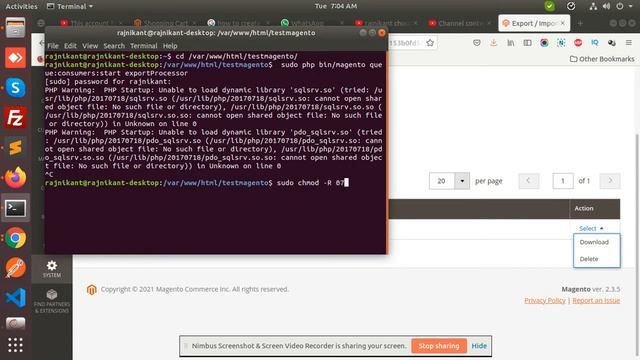Open Google Chrome from the dock
Viewport: 640px width, 360px height.
(x=16, y=238)
